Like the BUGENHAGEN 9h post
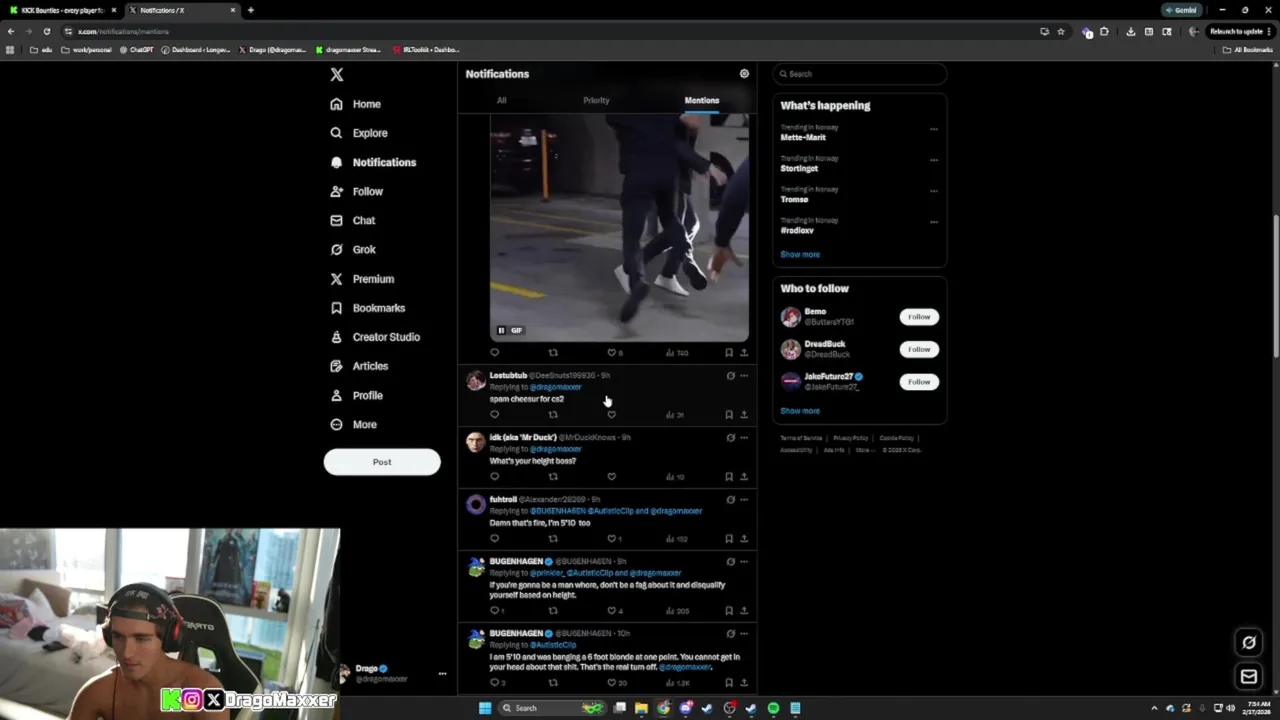The width and height of the screenshot is (1280, 720). click(x=612, y=610)
